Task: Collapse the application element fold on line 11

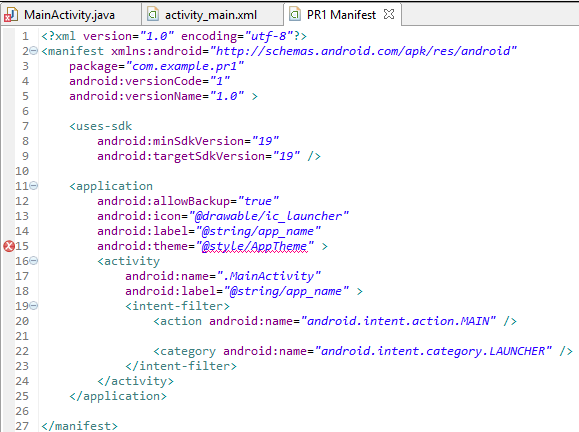Action: [34, 185]
